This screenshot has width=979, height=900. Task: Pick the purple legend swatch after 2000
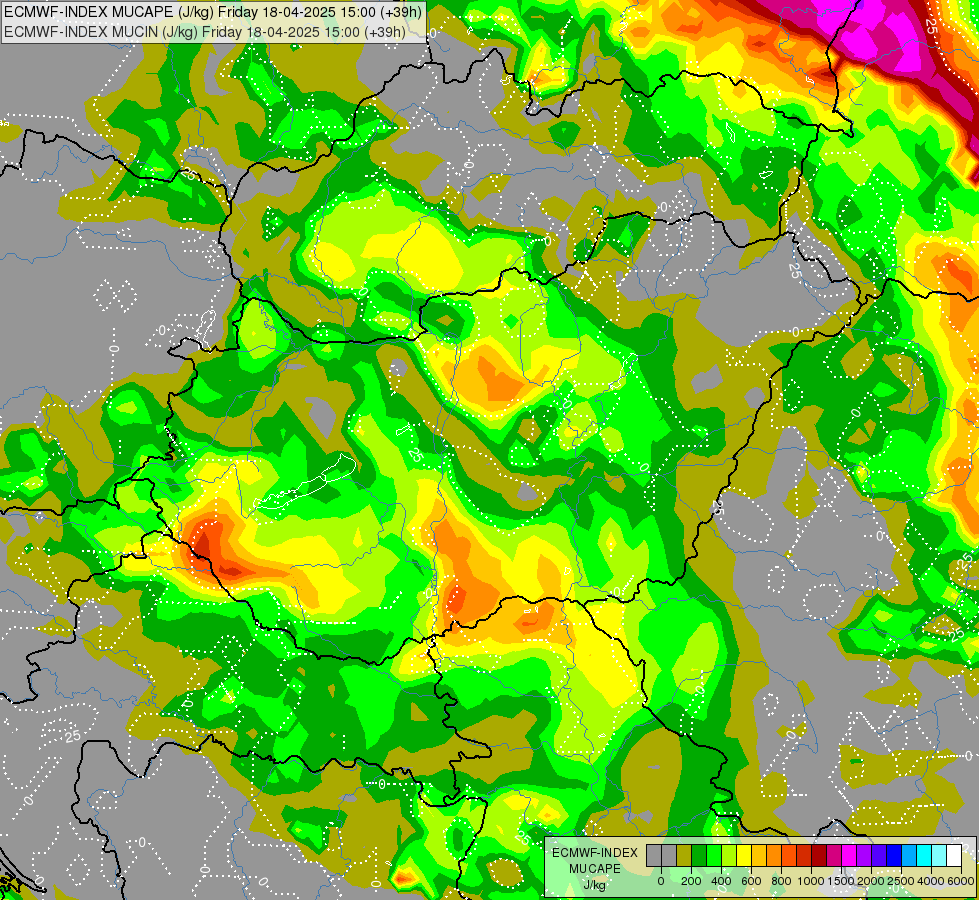[x=865, y=856]
